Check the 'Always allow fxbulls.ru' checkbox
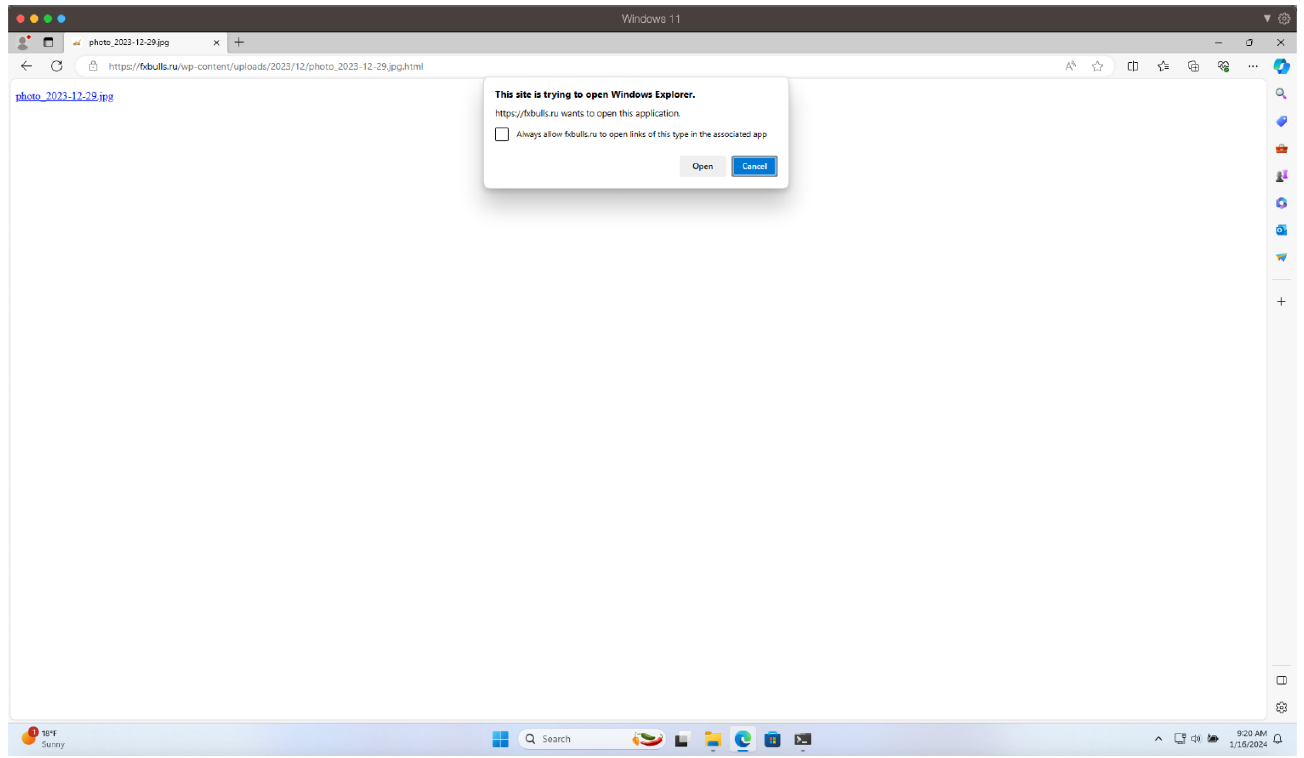Viewport: 1304px width, 758px height. 502,134
